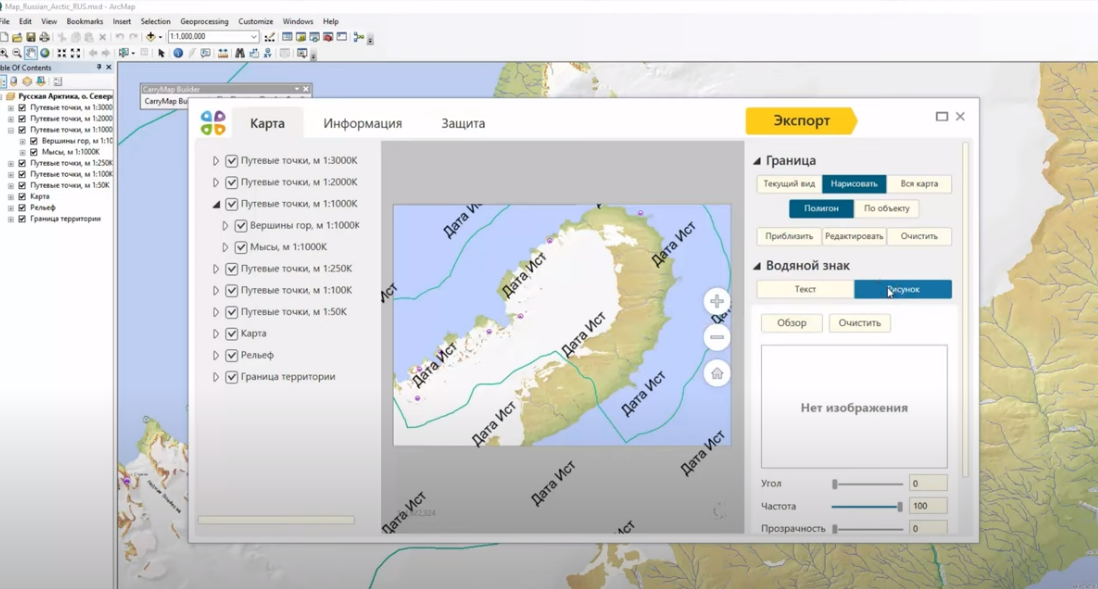The height and width of the screenshot is (589, 1098).
Task: Uncheck the Рельеф layer checkbox
Action: (232, 355)
